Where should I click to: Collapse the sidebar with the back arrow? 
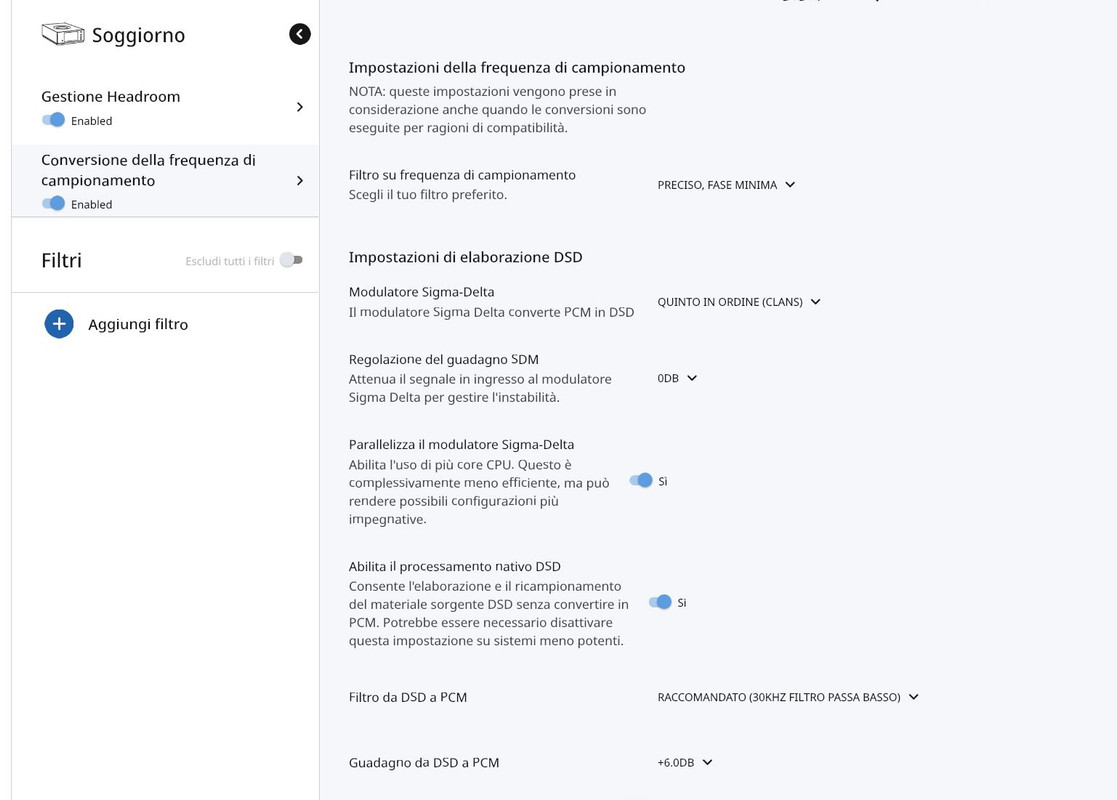[x=300, y=34]
